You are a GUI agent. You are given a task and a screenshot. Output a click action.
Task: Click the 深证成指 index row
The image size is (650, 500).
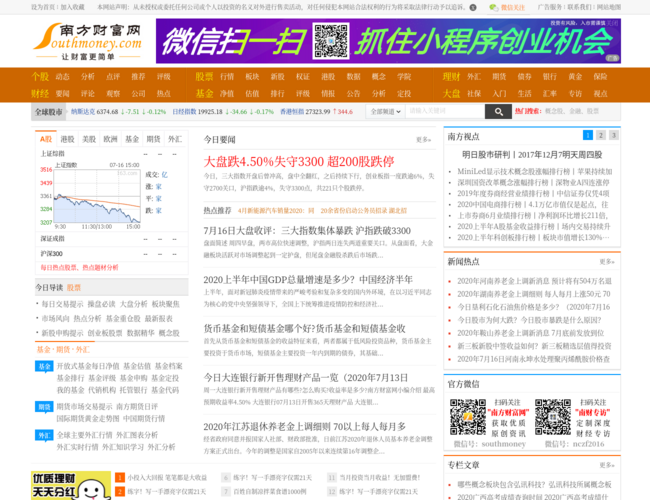click(110, 239)
